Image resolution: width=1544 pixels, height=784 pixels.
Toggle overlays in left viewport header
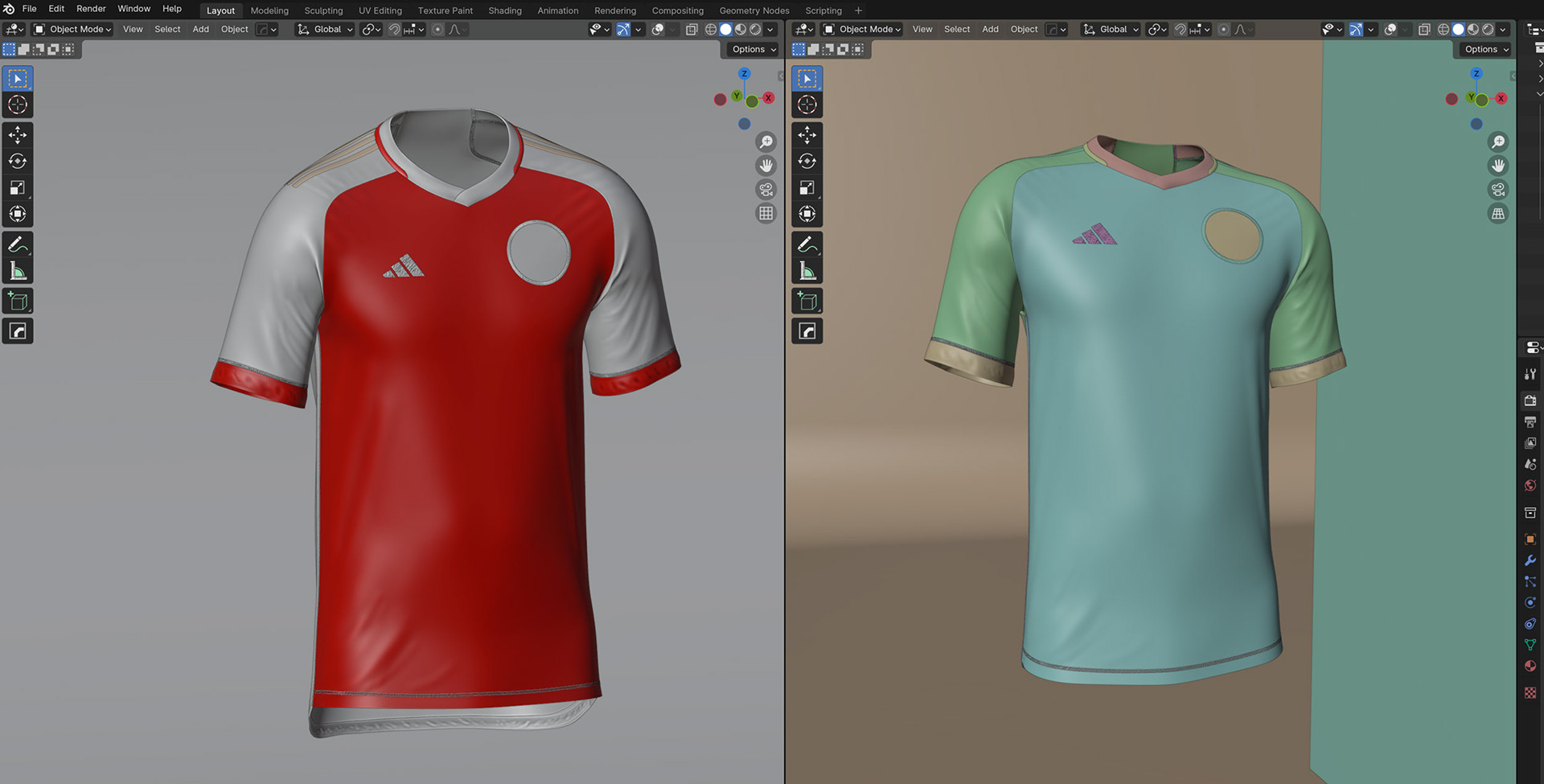pos(658,29)
